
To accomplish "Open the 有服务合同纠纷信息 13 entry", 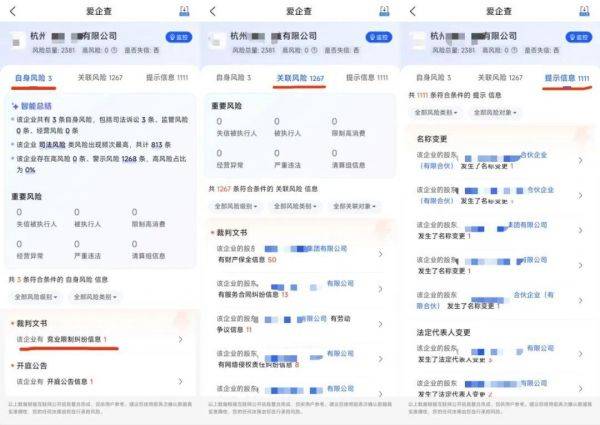I will point(380,289).
